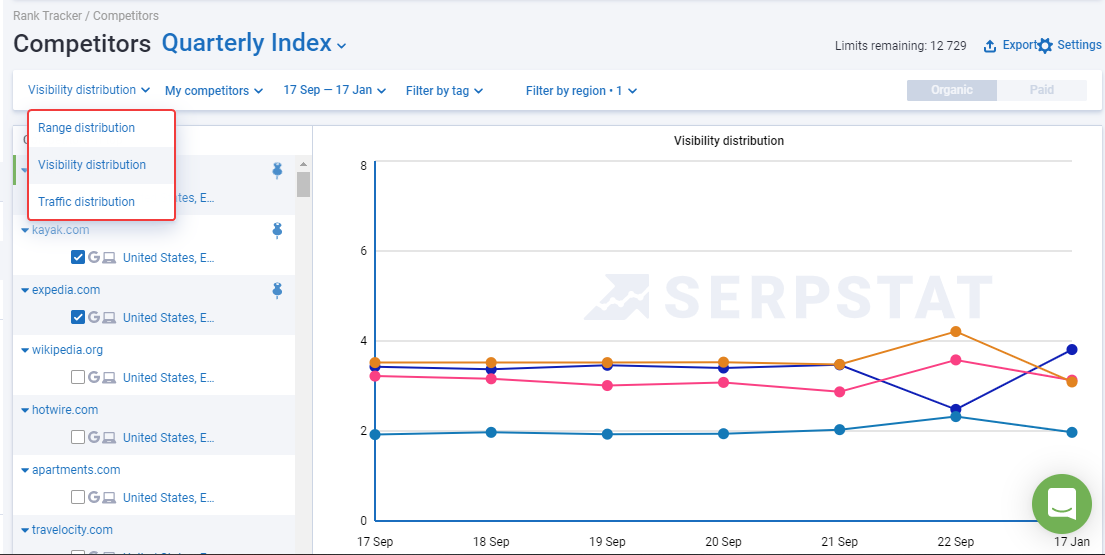
Task: Click the scrollbar up arrow in competitor list
Action: [x=304, y=163]
